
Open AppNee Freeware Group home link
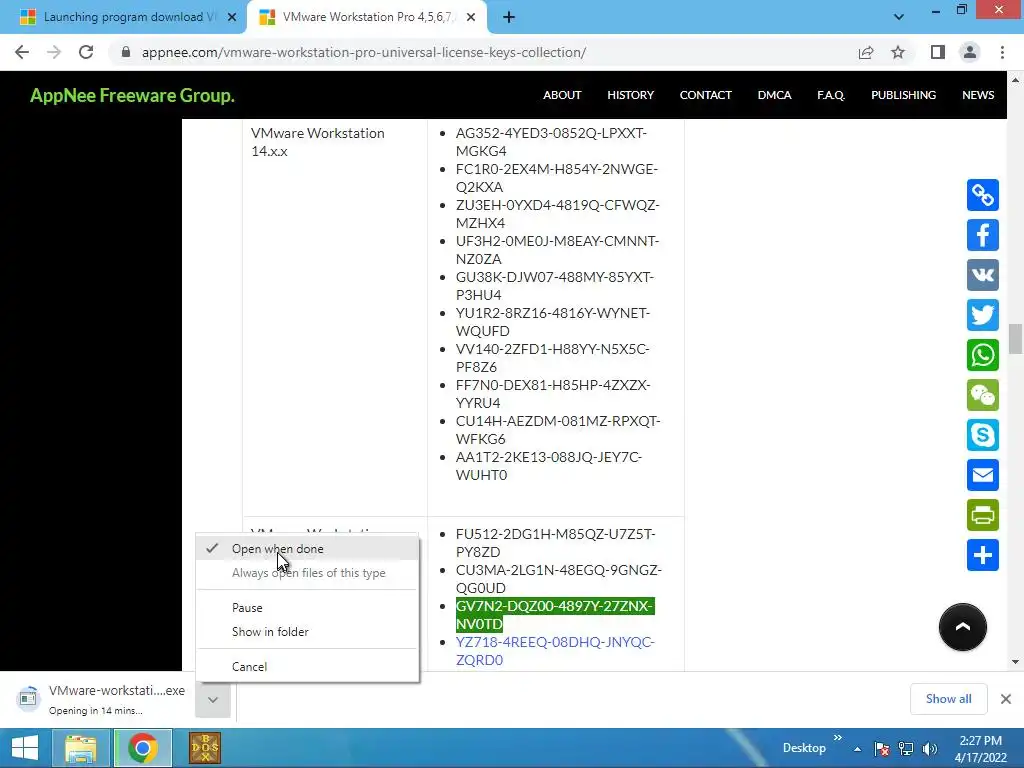click(133, 95)
